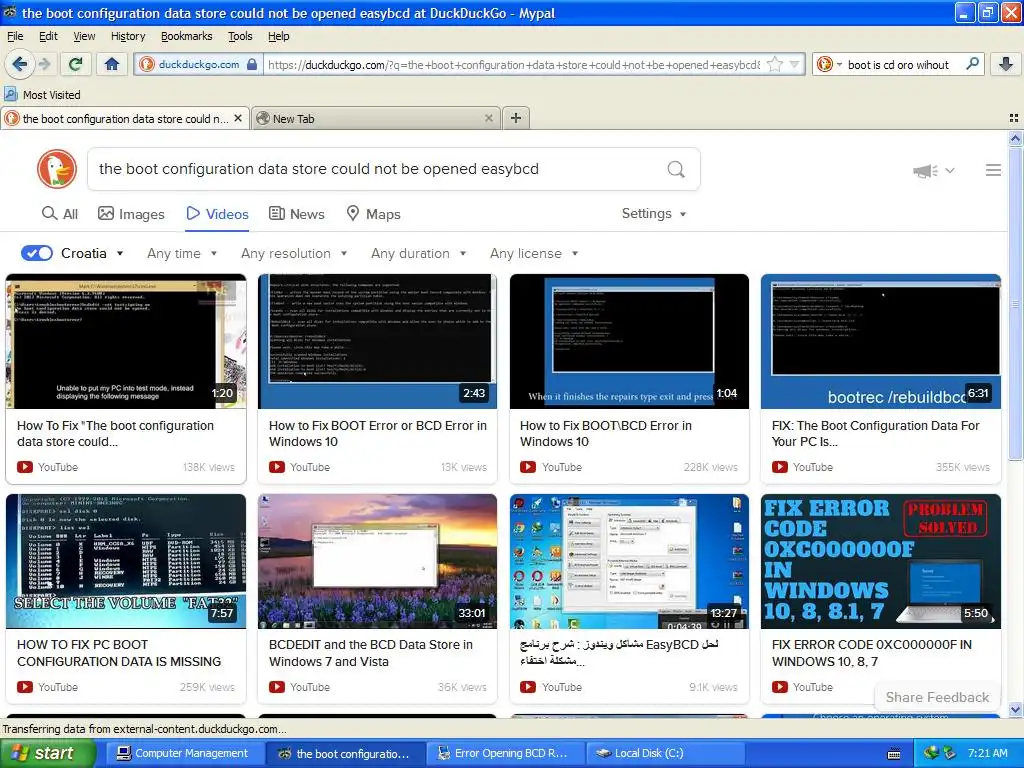Open the browser home page
Viewport: 1024px width, 768px height.
[112, 64]
